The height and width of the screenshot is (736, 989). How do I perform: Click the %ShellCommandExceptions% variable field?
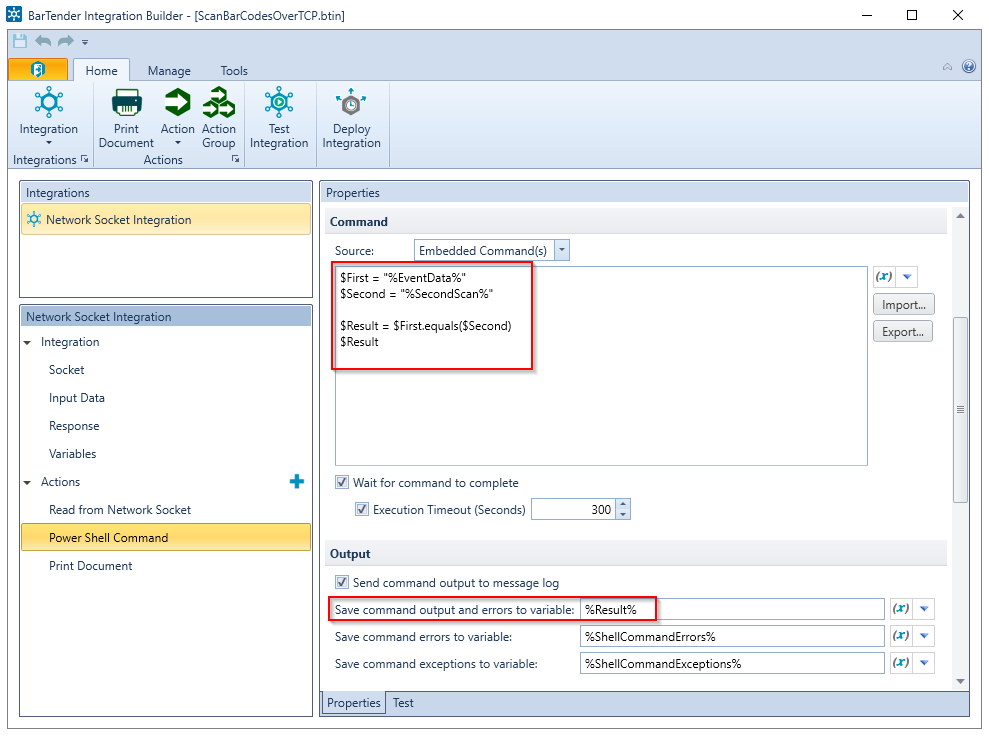(x=732, y=663)
